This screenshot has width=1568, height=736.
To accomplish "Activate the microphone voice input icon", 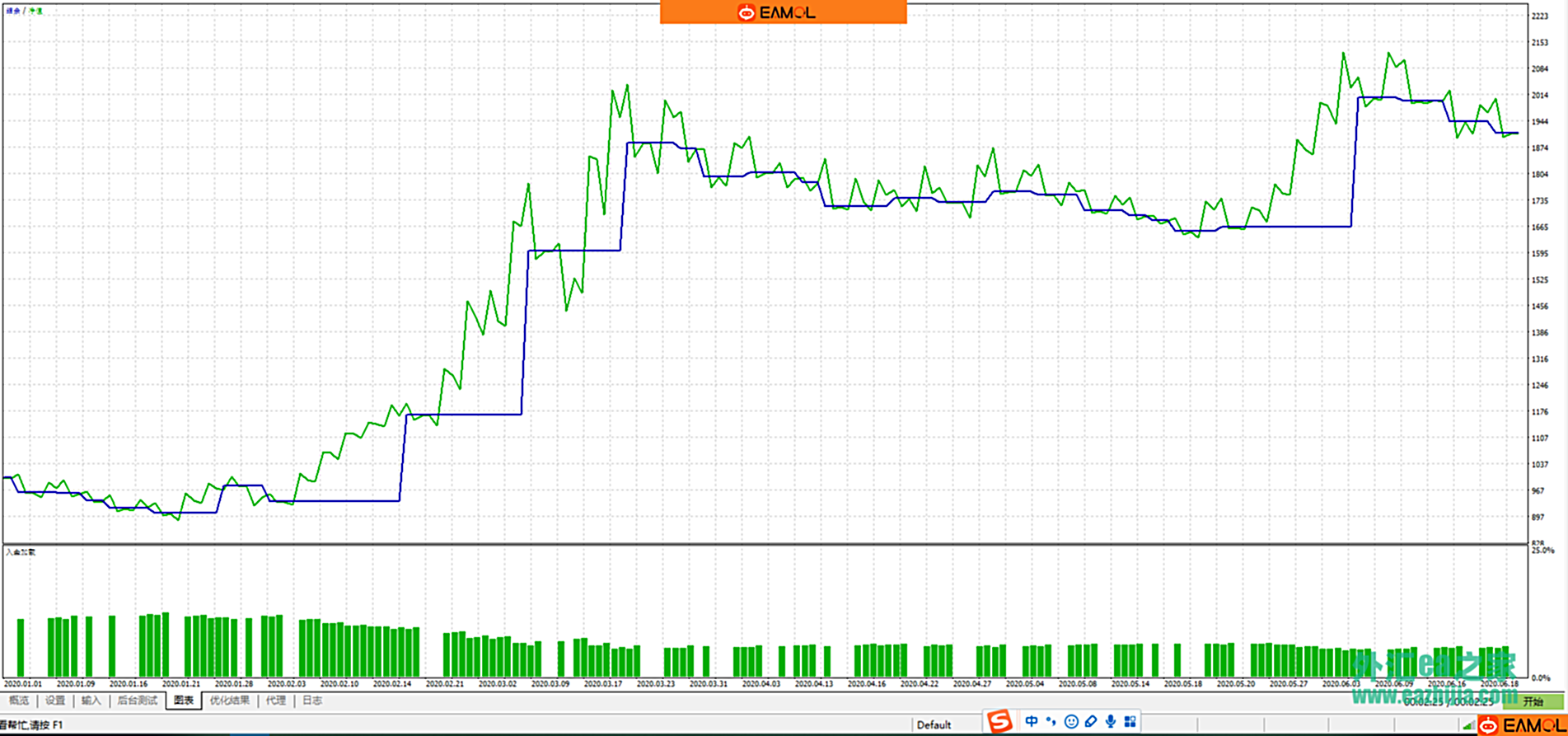I will point(1111,722).
